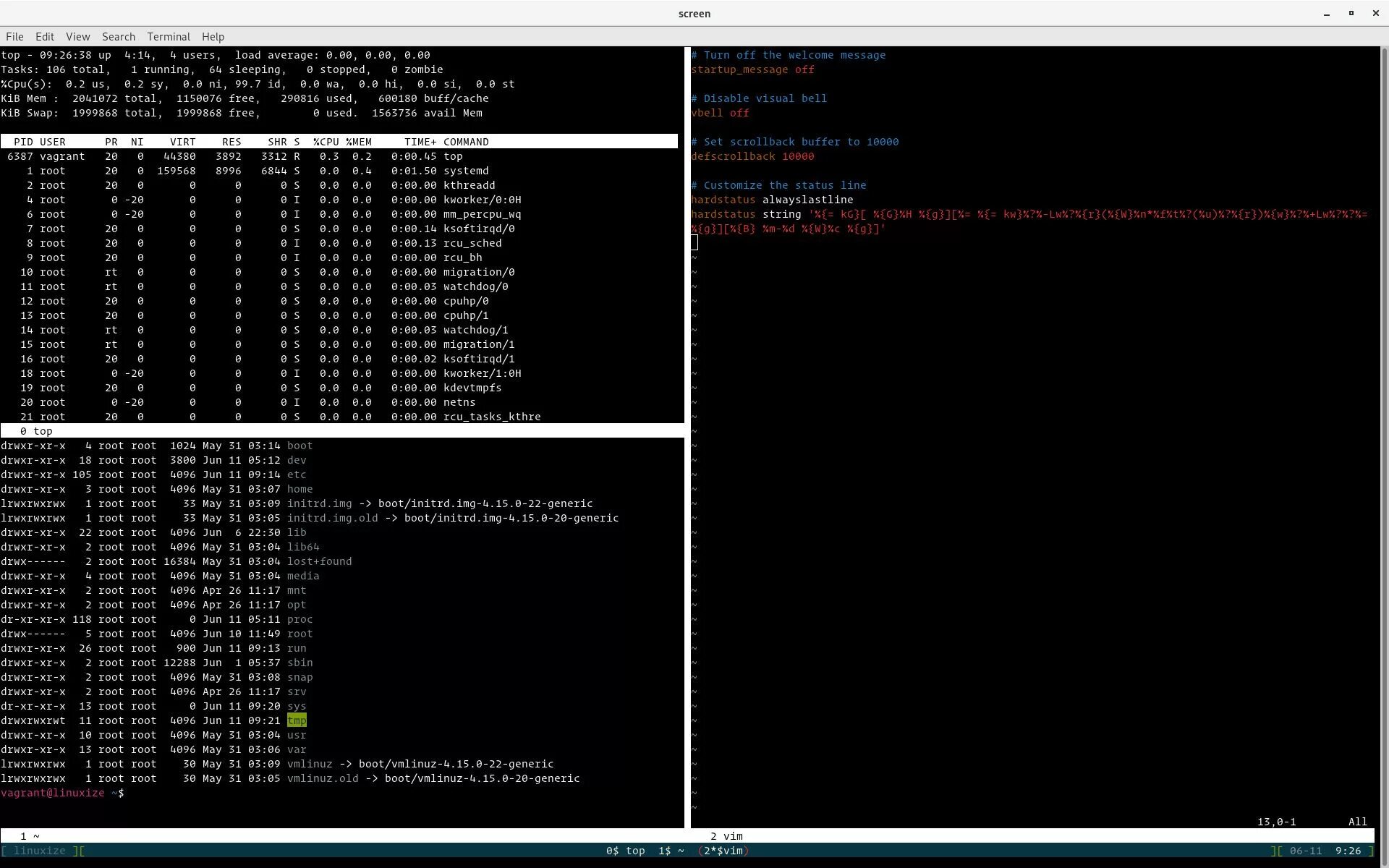Click the '2 vim' region caption bar
Screen dimensions: 1389x868
click(726, 836)
